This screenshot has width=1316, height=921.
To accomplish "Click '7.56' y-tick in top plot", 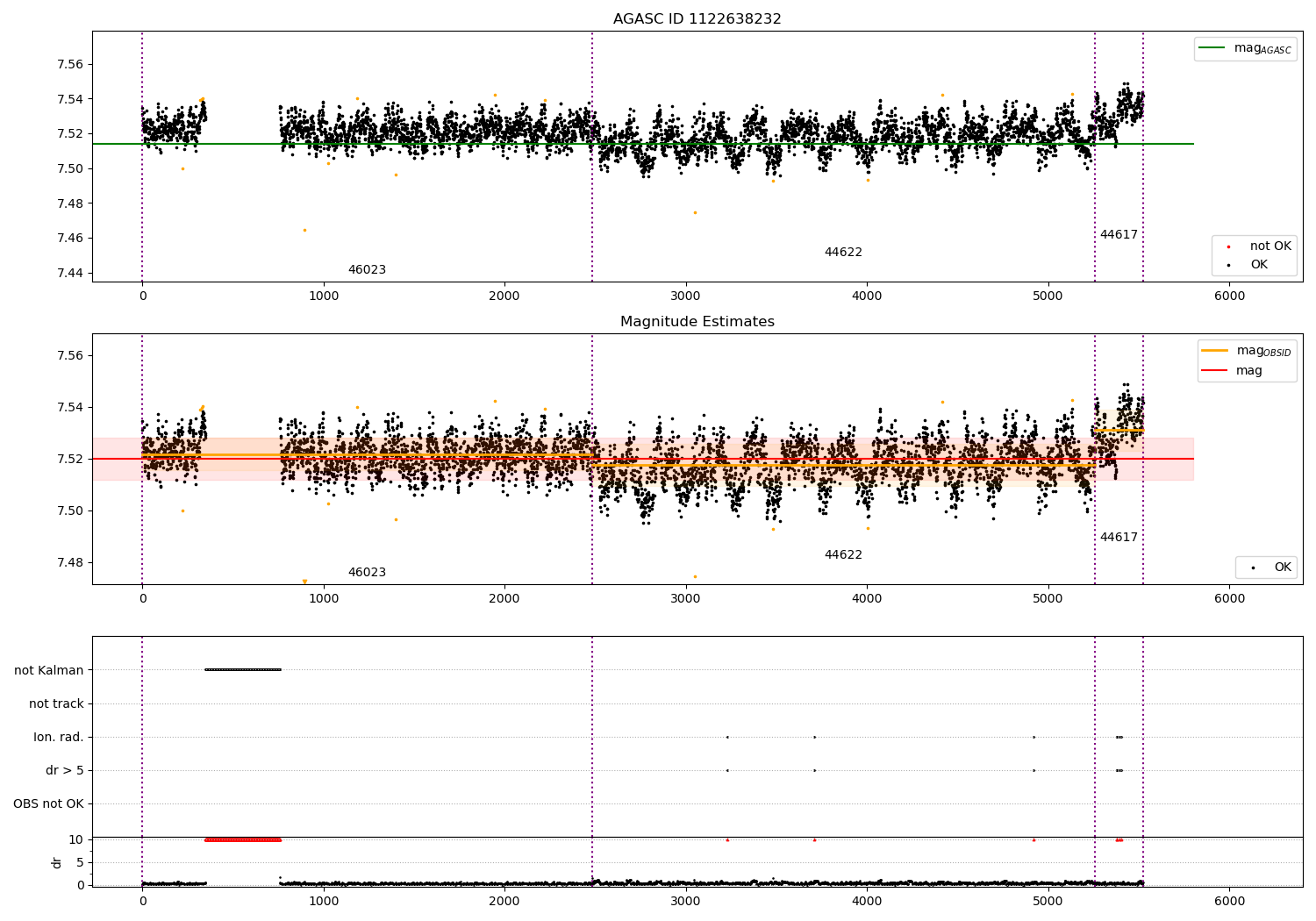I will pyautogui.click(x=70, y=64).
